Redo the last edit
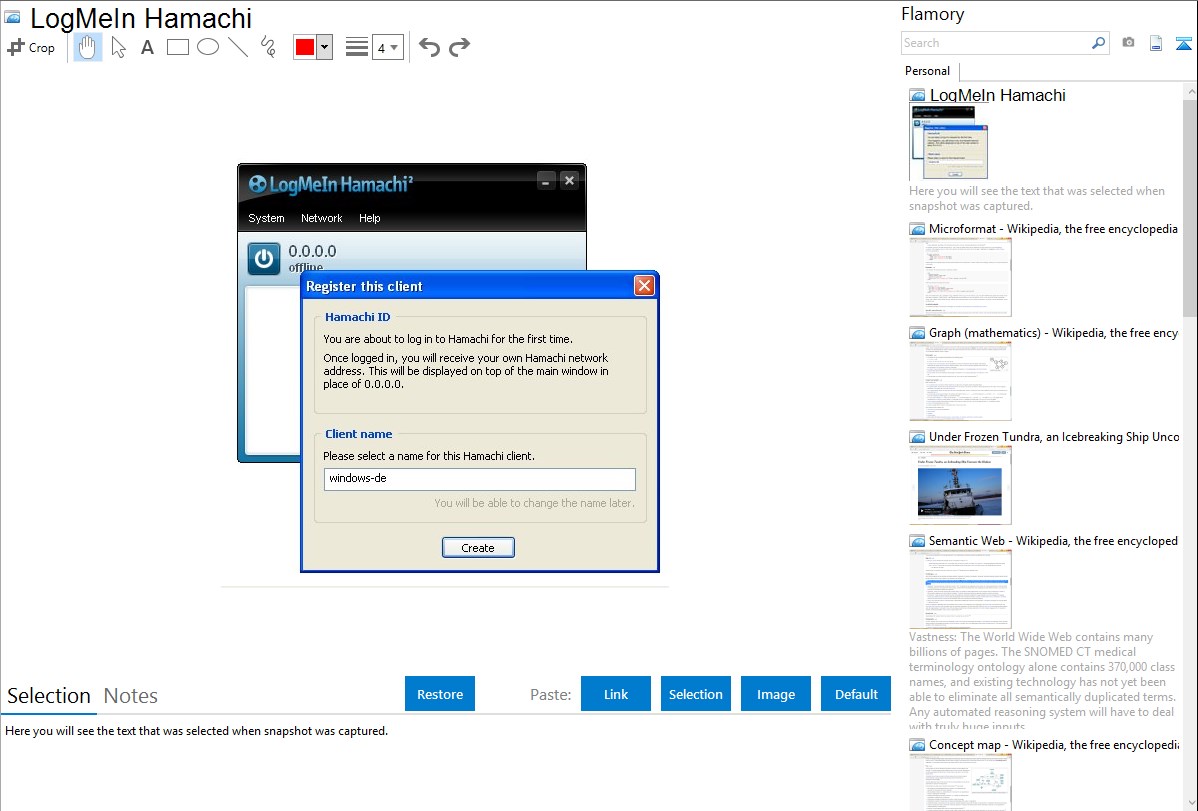Viewport: 1198px width, 811px height. coord(459,47)
